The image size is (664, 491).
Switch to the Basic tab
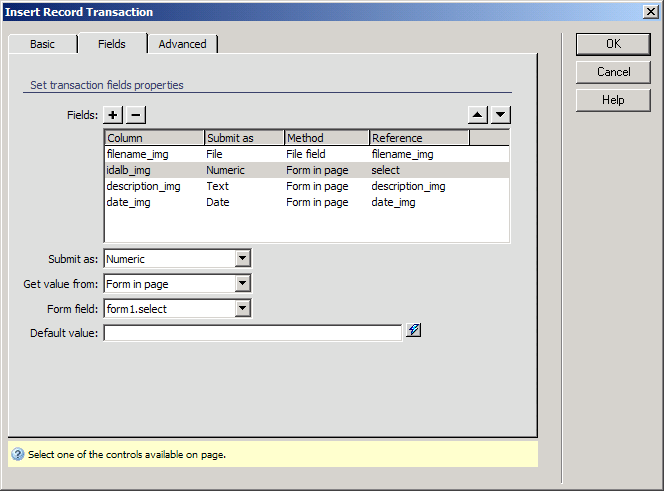click(x=42, y=44)
